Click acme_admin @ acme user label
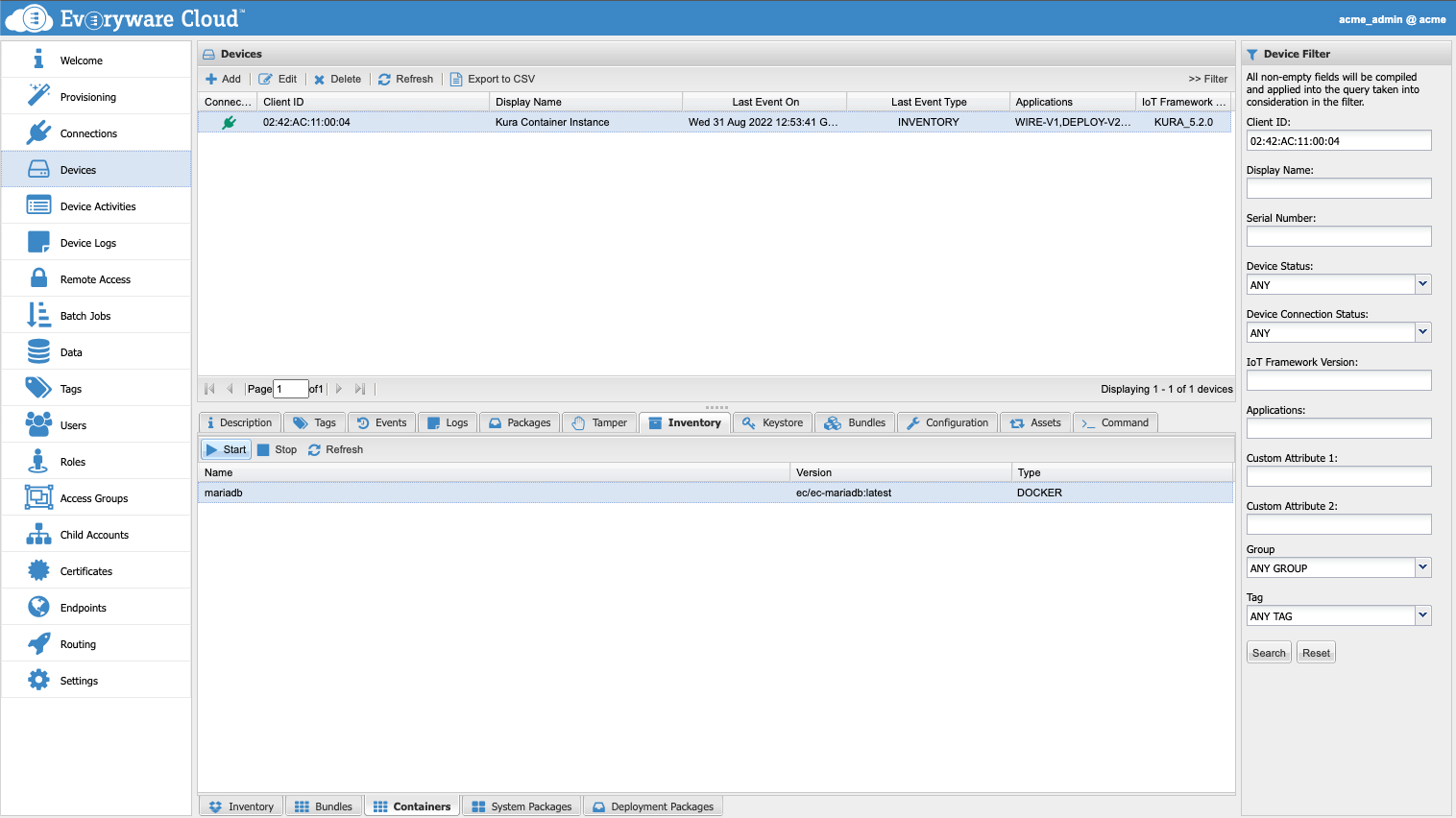Image resolution: width=1456 pixels, height=818 pixels. click(1392, 19)
